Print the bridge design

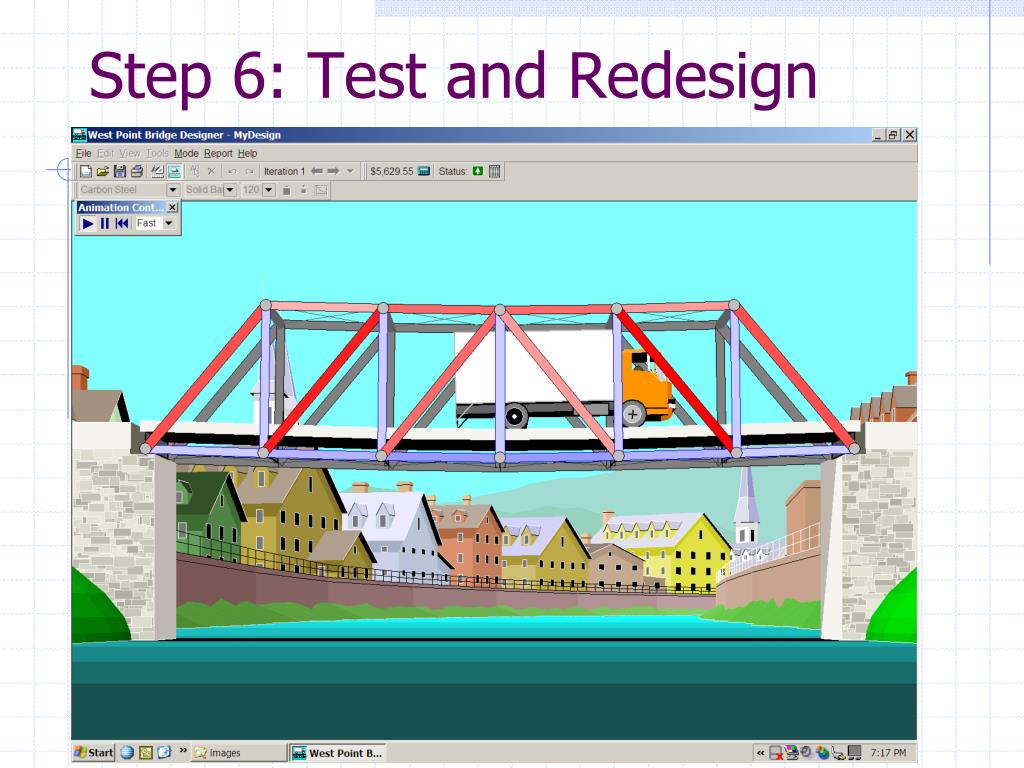137,171
